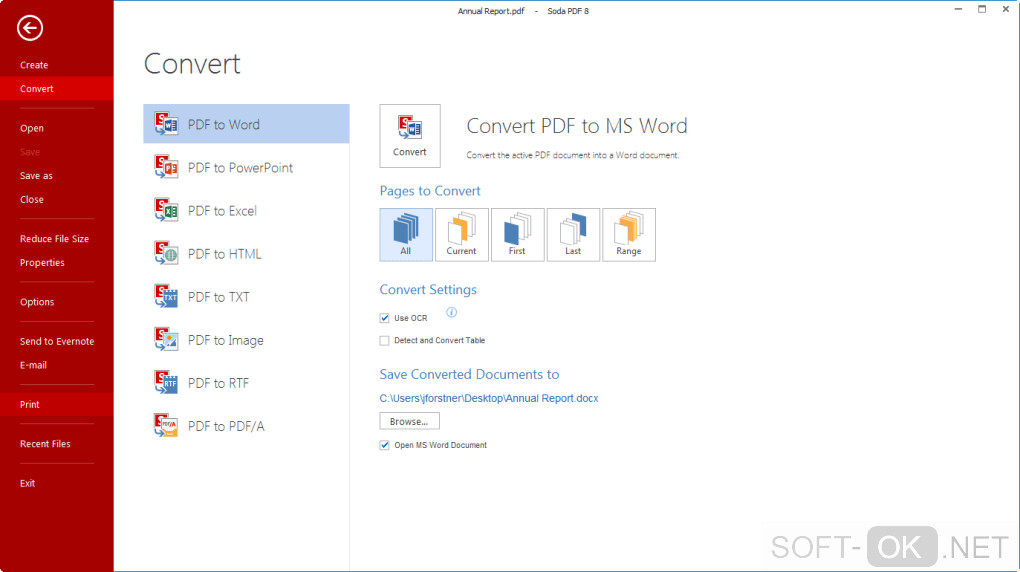Choose All pages to convert
1020x572 pixels.
pos(406,235)
